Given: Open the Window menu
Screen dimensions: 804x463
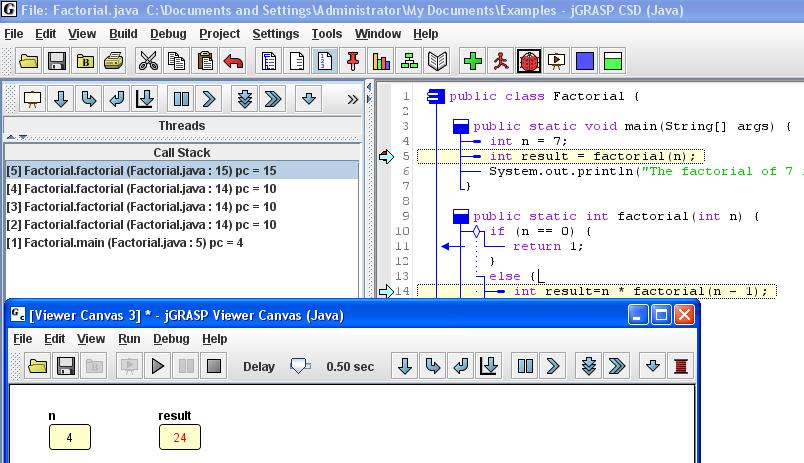Looking at the screenshot, I should point(378,34).
